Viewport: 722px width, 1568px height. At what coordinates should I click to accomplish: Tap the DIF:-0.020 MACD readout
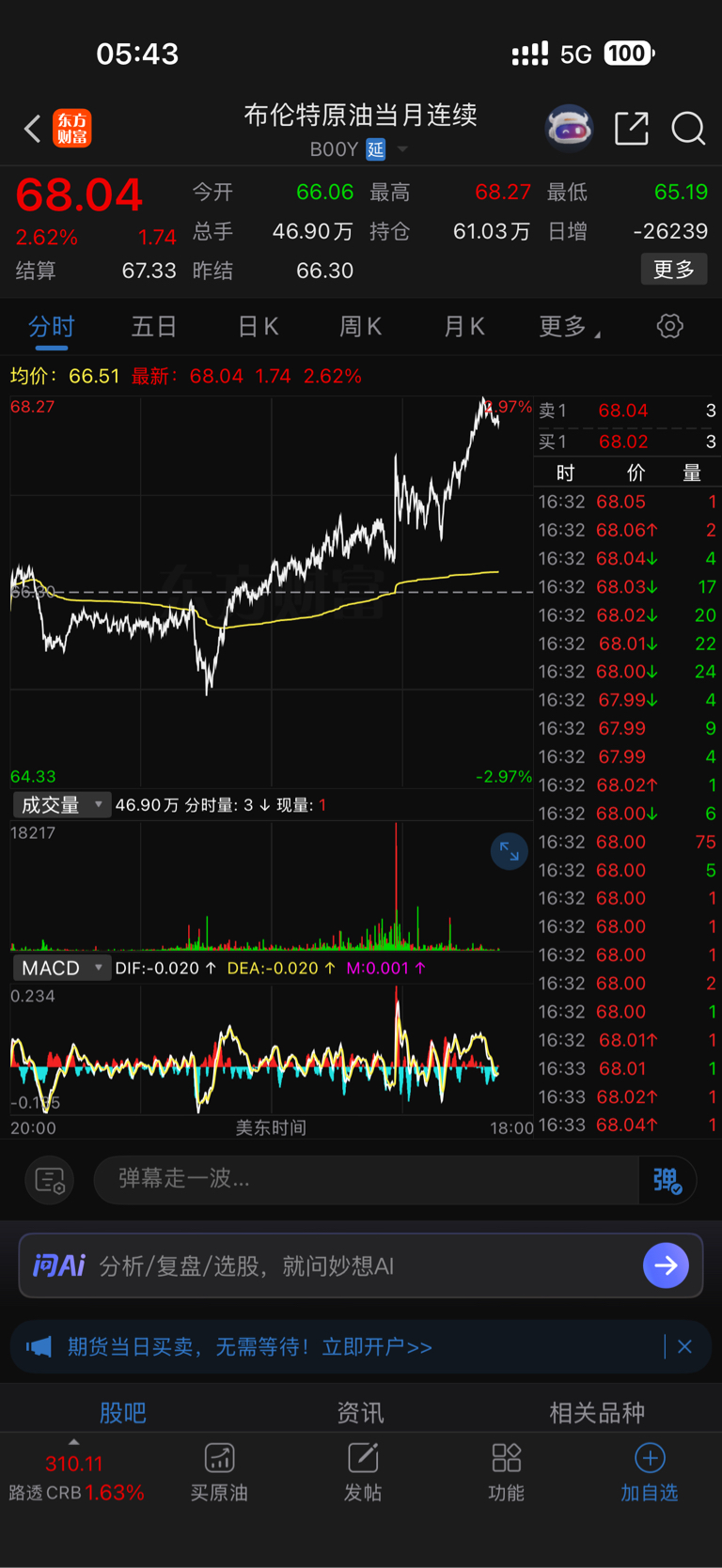coord(165,968)
